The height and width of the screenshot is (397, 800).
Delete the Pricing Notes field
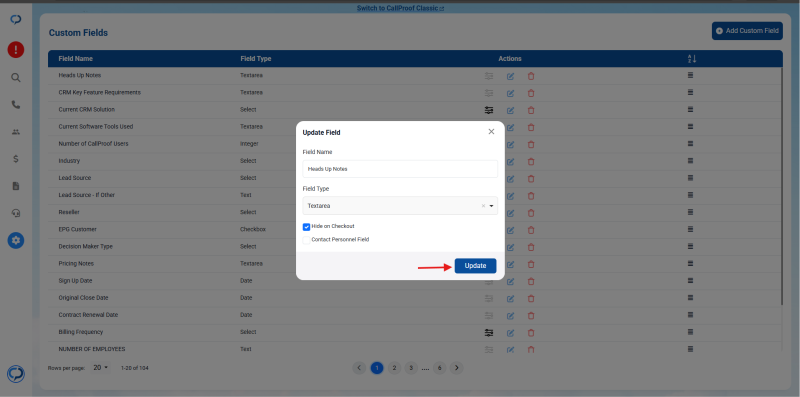531,264
